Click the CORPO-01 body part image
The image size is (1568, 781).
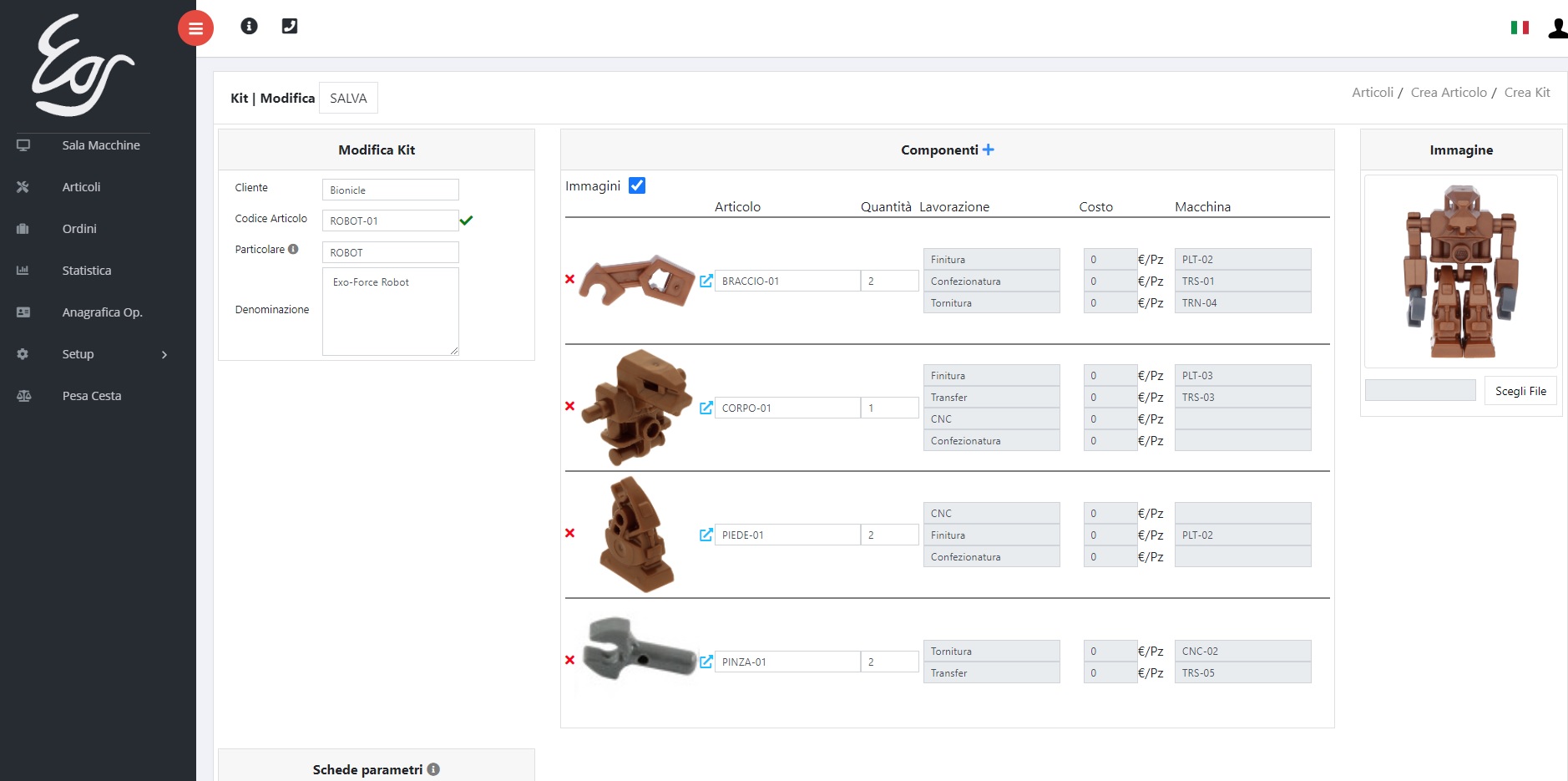[637, 407]
